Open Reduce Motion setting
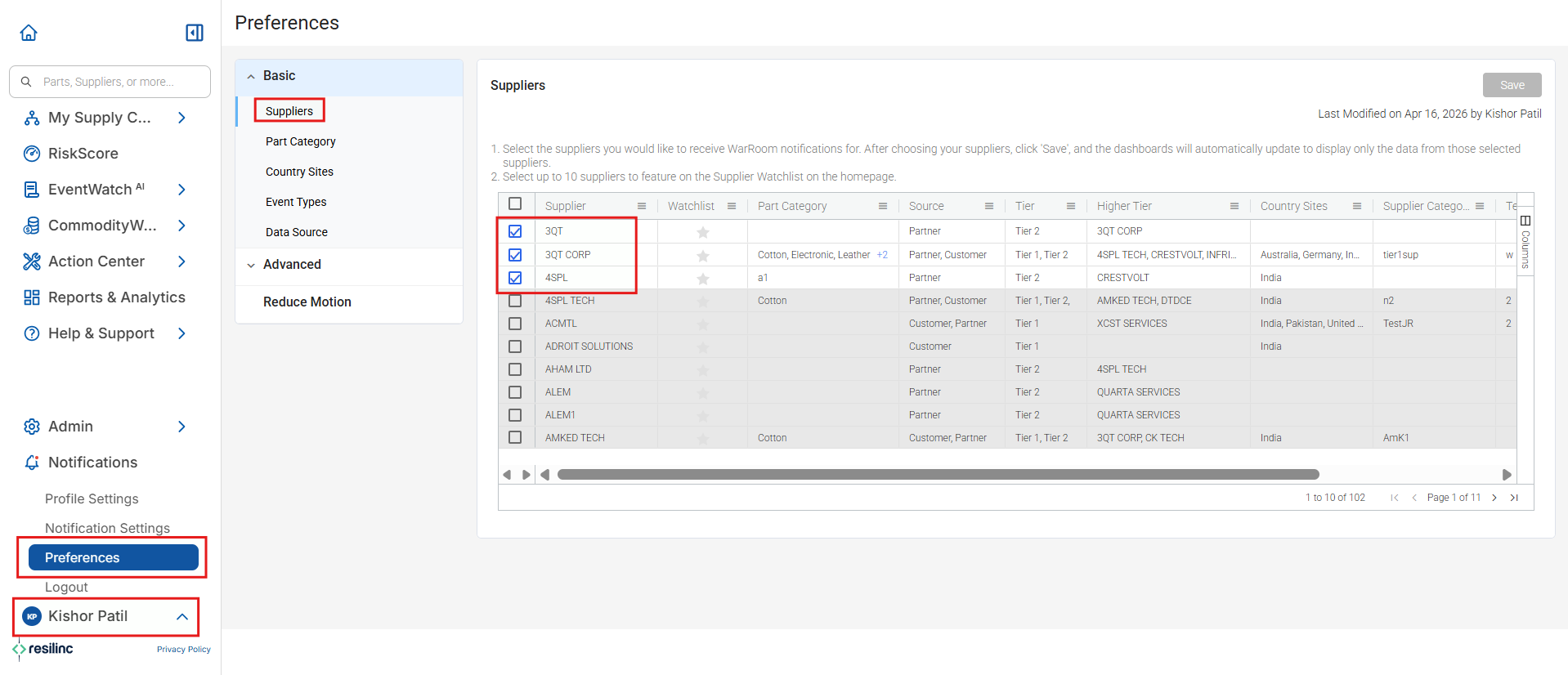The height and width of the screenshot is (675, 1568). [307, 302]
